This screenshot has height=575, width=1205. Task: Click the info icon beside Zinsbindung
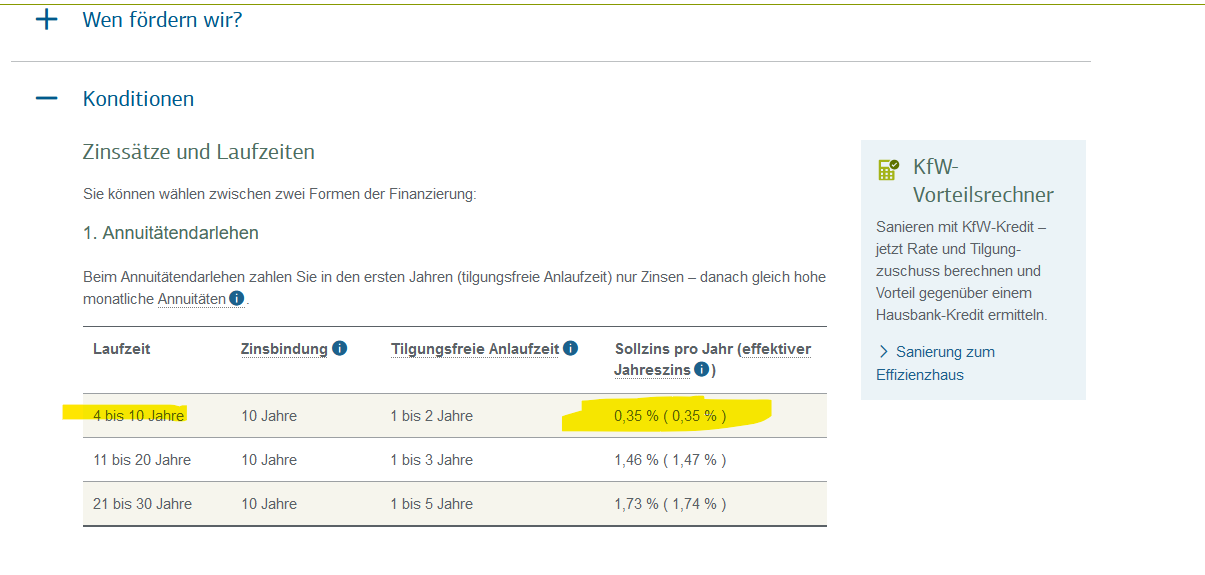click(x=340, y=348)
